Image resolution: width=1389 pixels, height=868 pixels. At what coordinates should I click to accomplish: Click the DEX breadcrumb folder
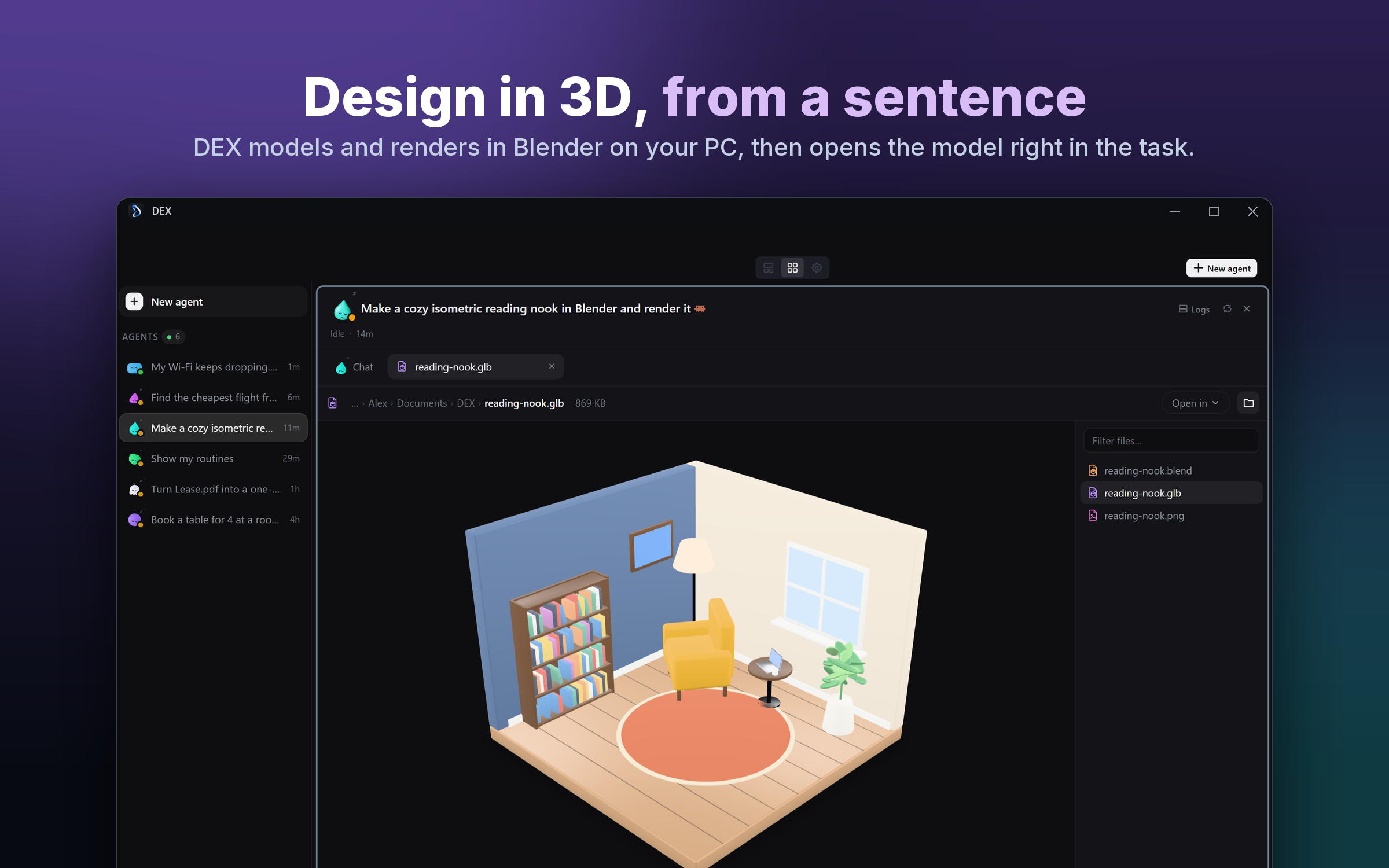click(x=465, y=403)
